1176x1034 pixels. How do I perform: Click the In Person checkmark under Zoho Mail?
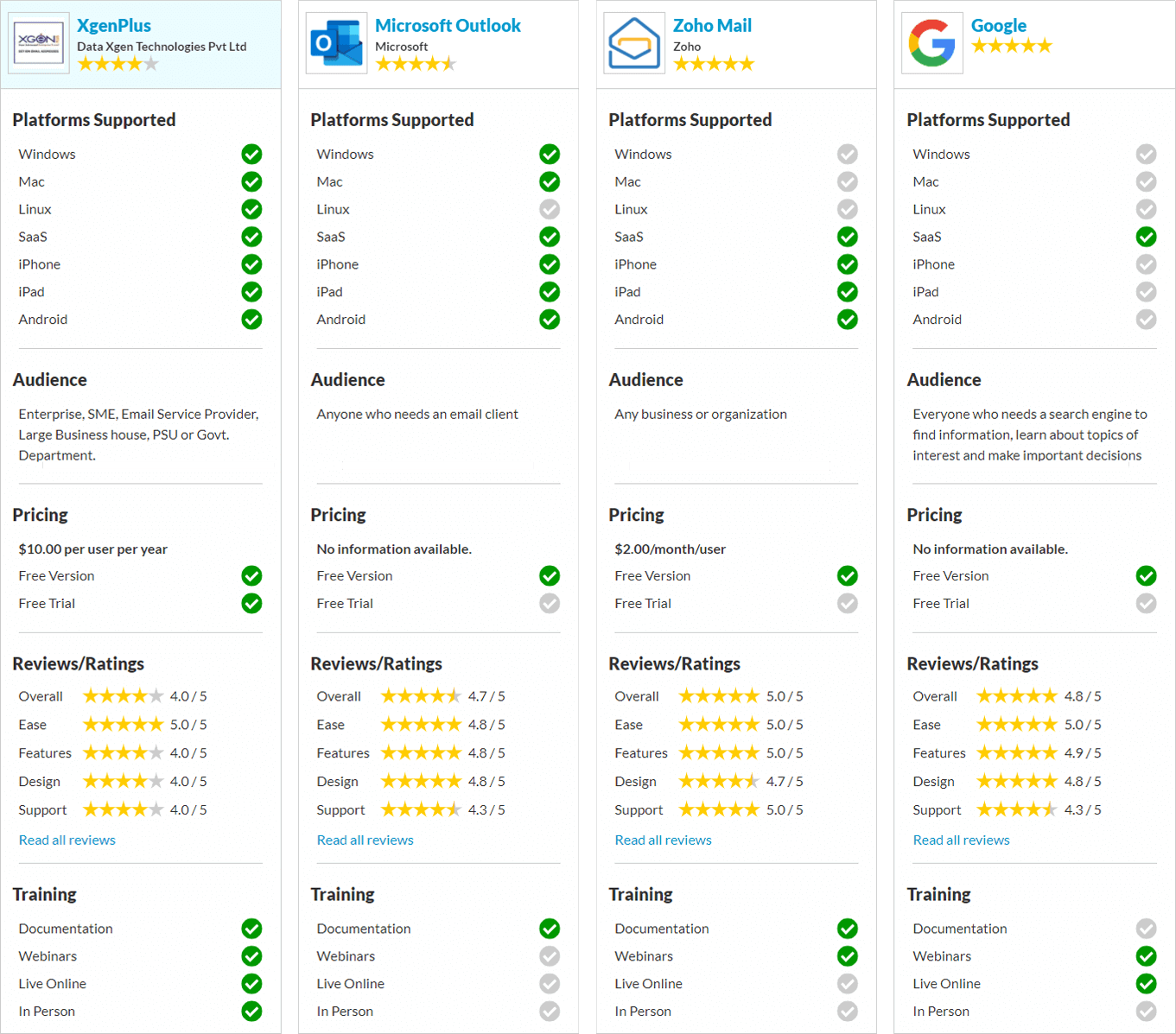pos(848,1011)
